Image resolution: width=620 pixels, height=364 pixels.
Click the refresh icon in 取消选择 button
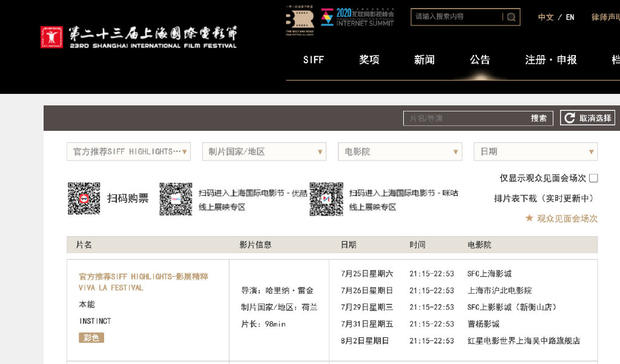click(x=569, y=118)
